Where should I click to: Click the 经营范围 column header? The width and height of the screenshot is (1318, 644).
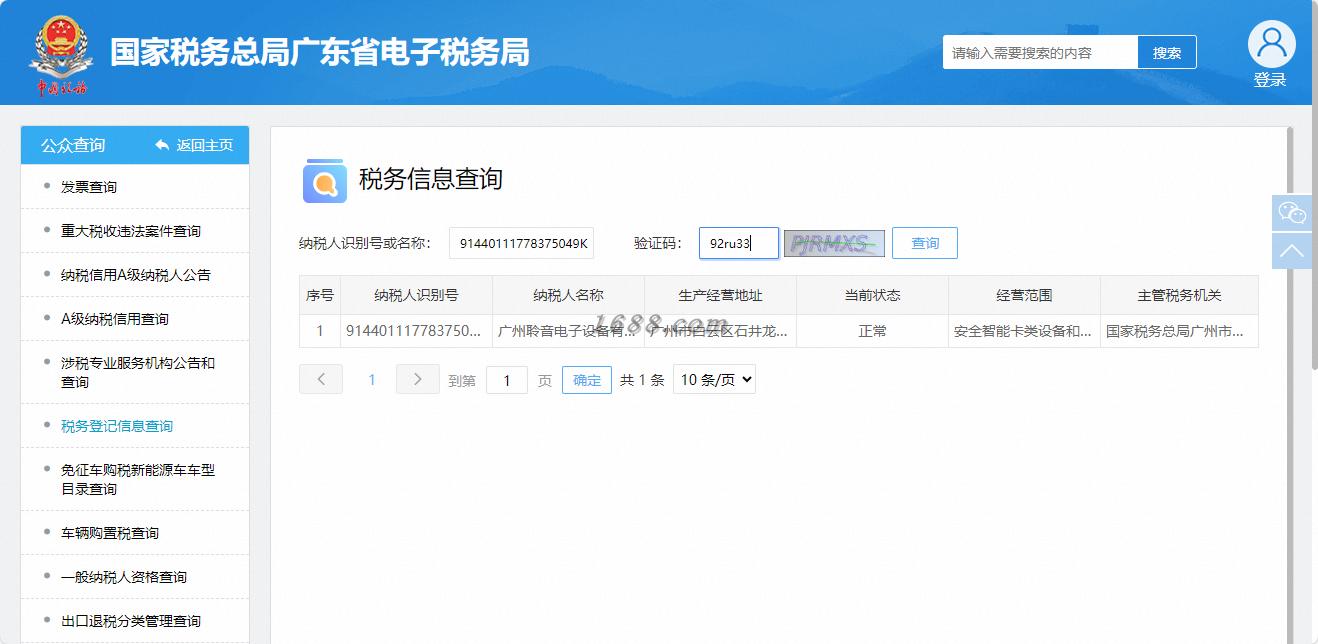pos(1024,295)
